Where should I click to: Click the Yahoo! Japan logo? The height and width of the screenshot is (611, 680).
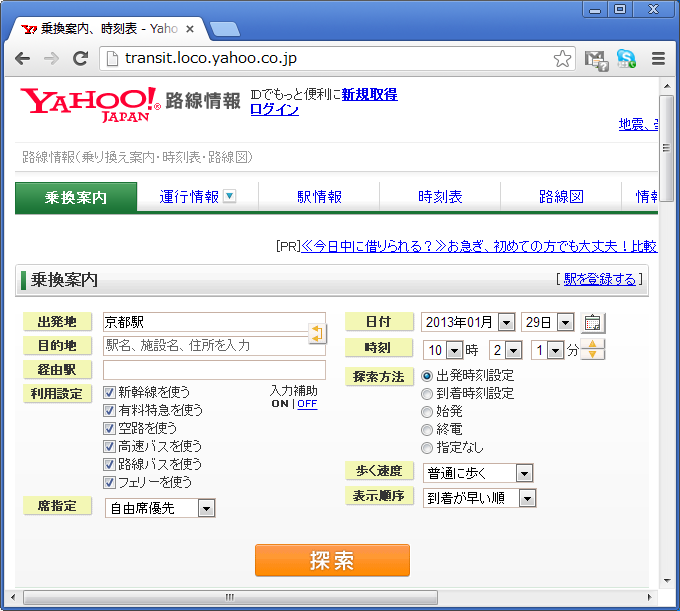[90, 103]
